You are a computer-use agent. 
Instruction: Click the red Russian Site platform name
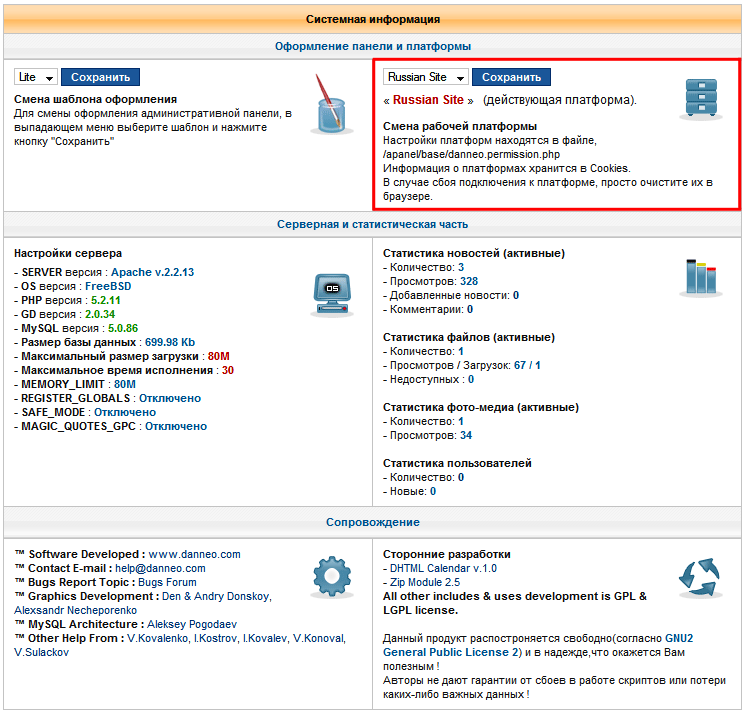[428, 100]
